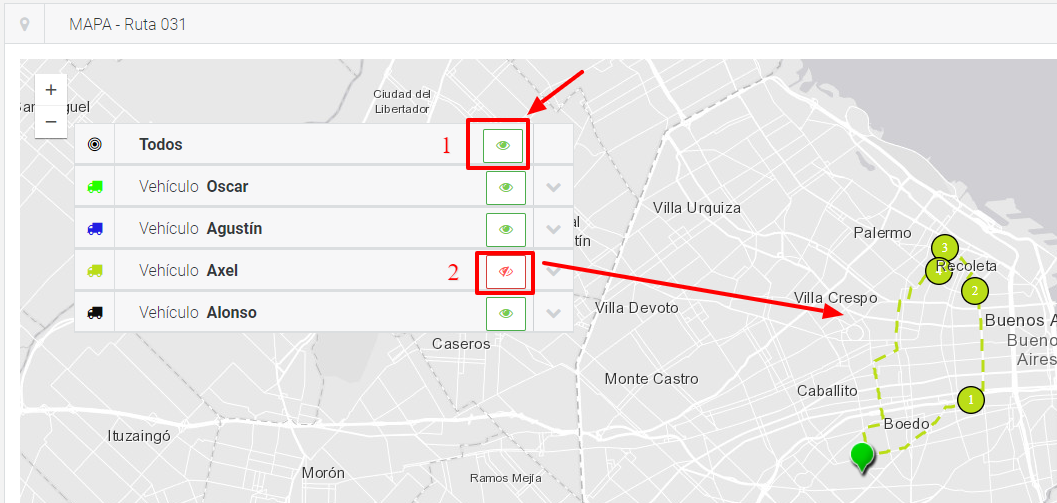Hide Vehículo Alonso's route
This screenshot has width=1057, height=503.
pyautogui.click(x=506, y=313)
